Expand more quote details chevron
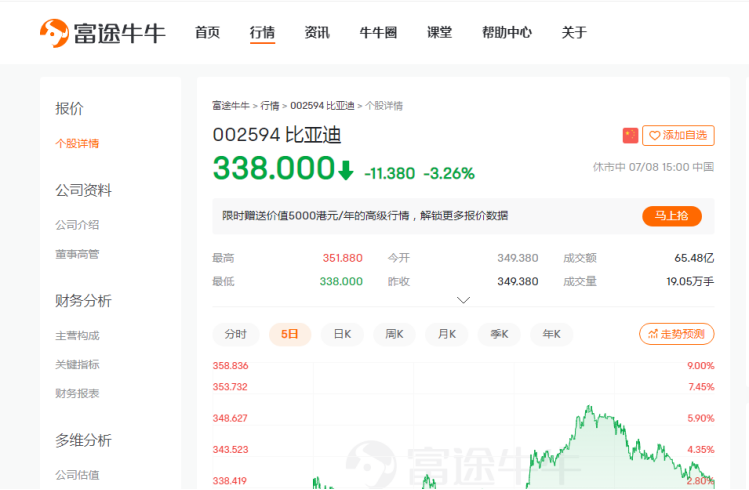The width and height of the screenshot is (749, 490). click(463, 299)
